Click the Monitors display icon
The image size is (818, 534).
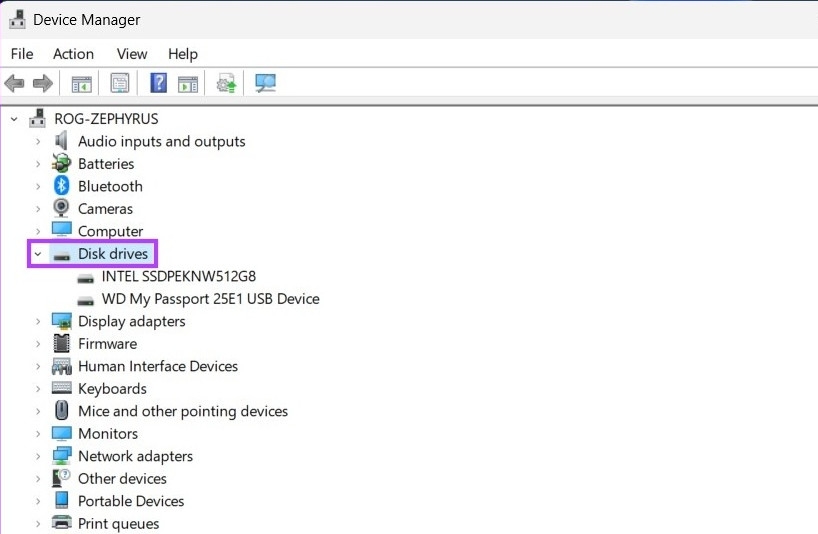pyautogui.click(x=62, y=433)
